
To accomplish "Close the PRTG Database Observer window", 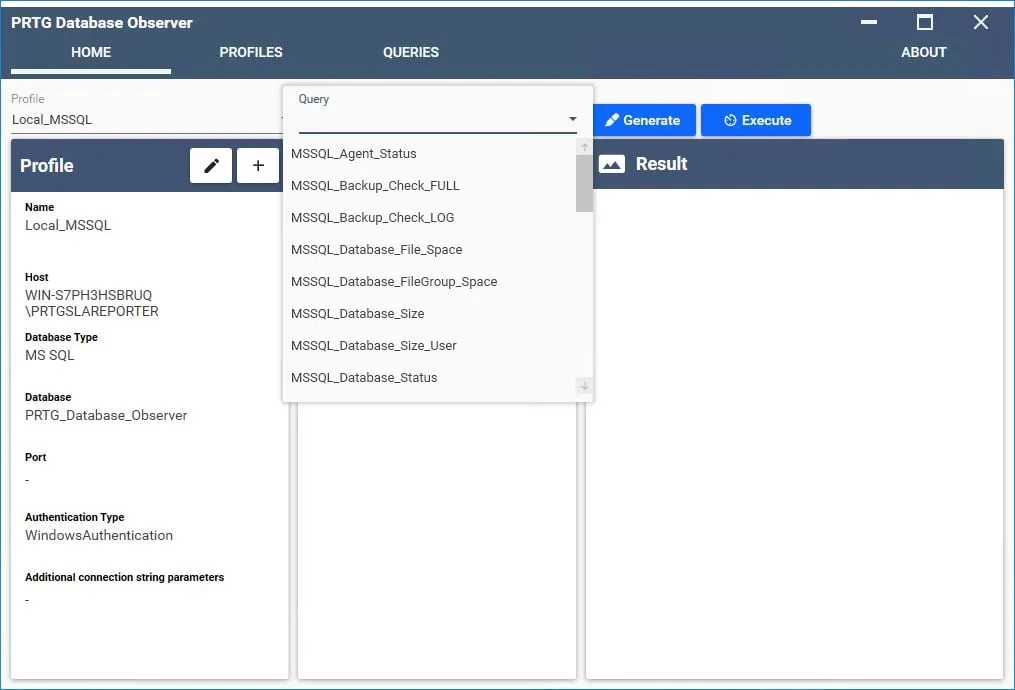I will pyautogui.click(x=981, y=22).
